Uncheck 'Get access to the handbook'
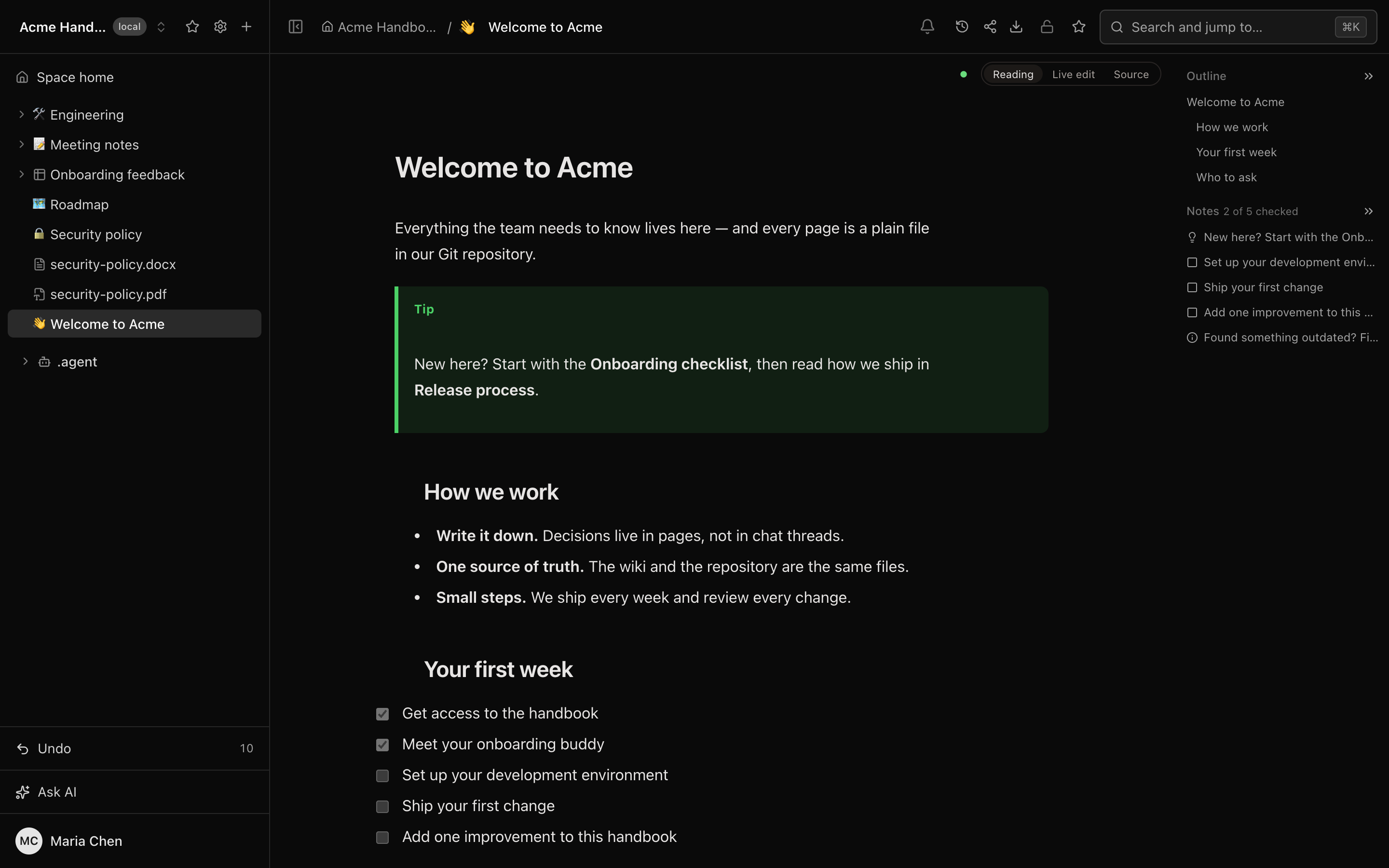This screenshot has height=868, width=1389. click(x=382, y=714)
